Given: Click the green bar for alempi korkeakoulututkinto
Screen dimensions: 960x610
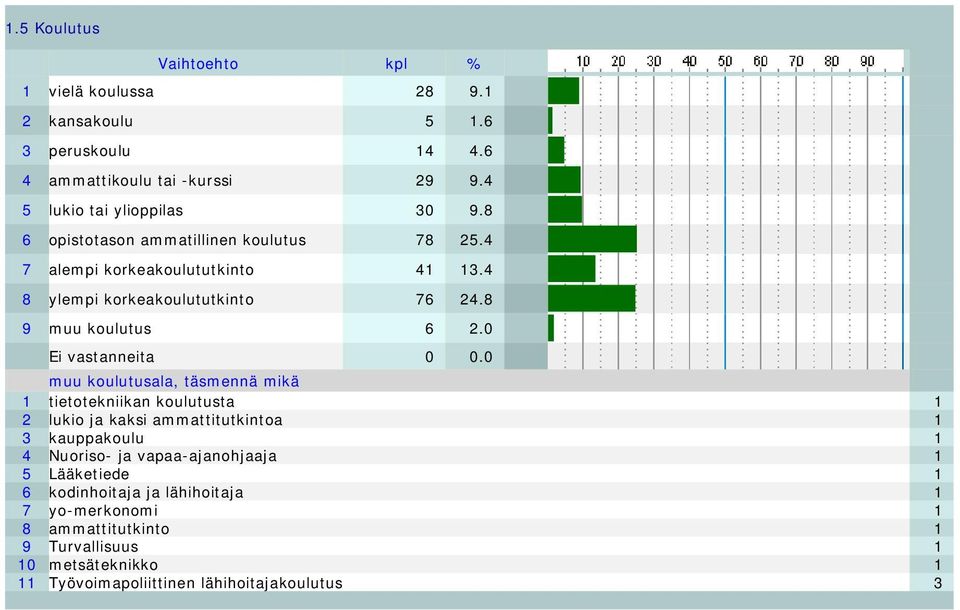Looking at the screenshot, I should (572, 269).
